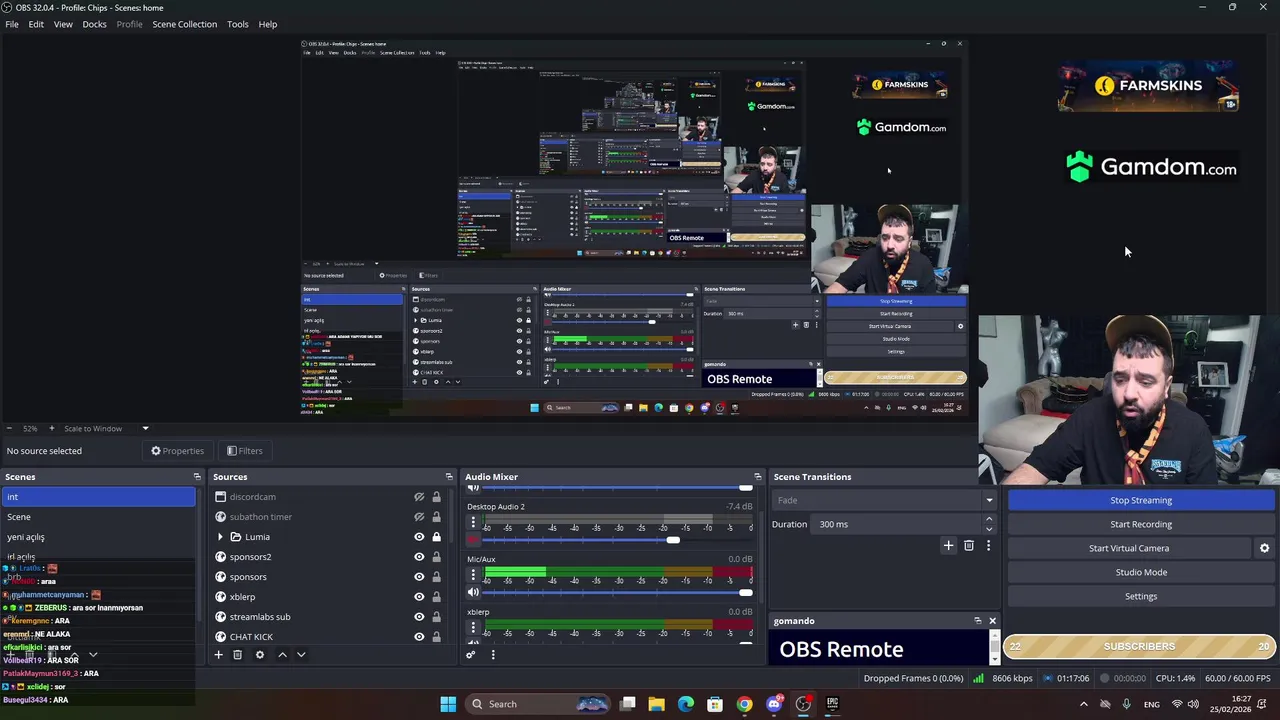Screen dimensions: 1280x720
Task: Open the Tools menu
Action: [x=237, y=24]
